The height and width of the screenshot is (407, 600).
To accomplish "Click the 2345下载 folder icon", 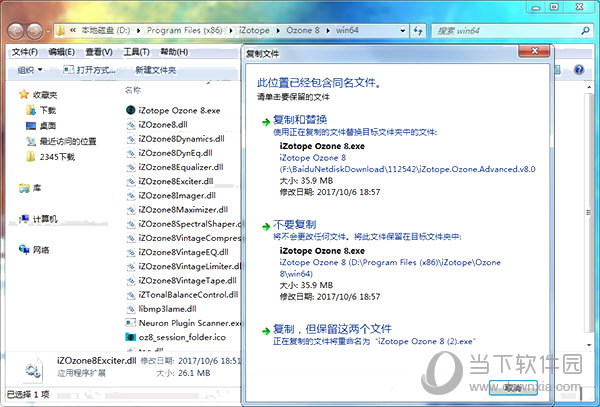I will [31, 157].
